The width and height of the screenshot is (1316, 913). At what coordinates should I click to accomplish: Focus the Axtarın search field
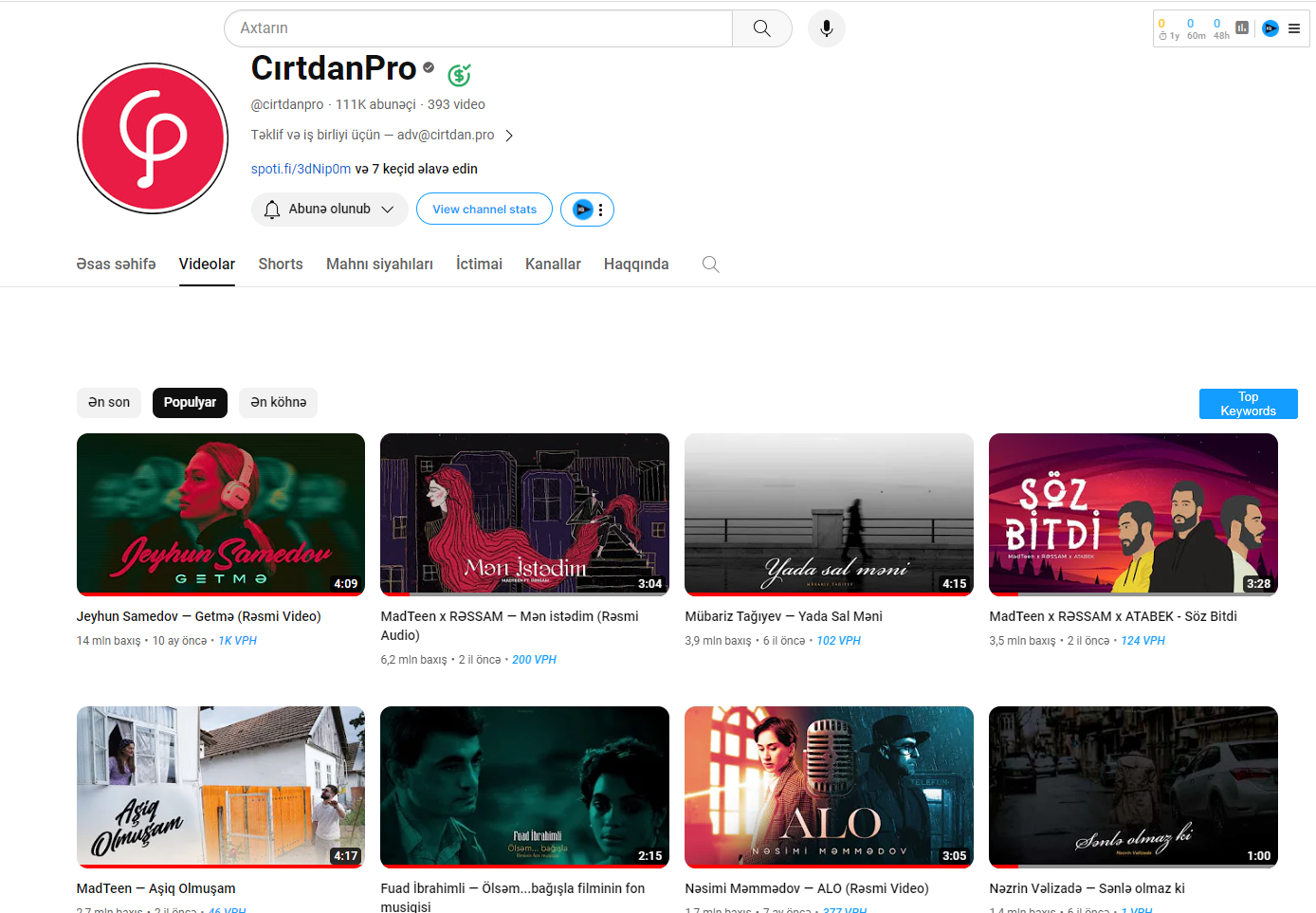click(479, 28)
